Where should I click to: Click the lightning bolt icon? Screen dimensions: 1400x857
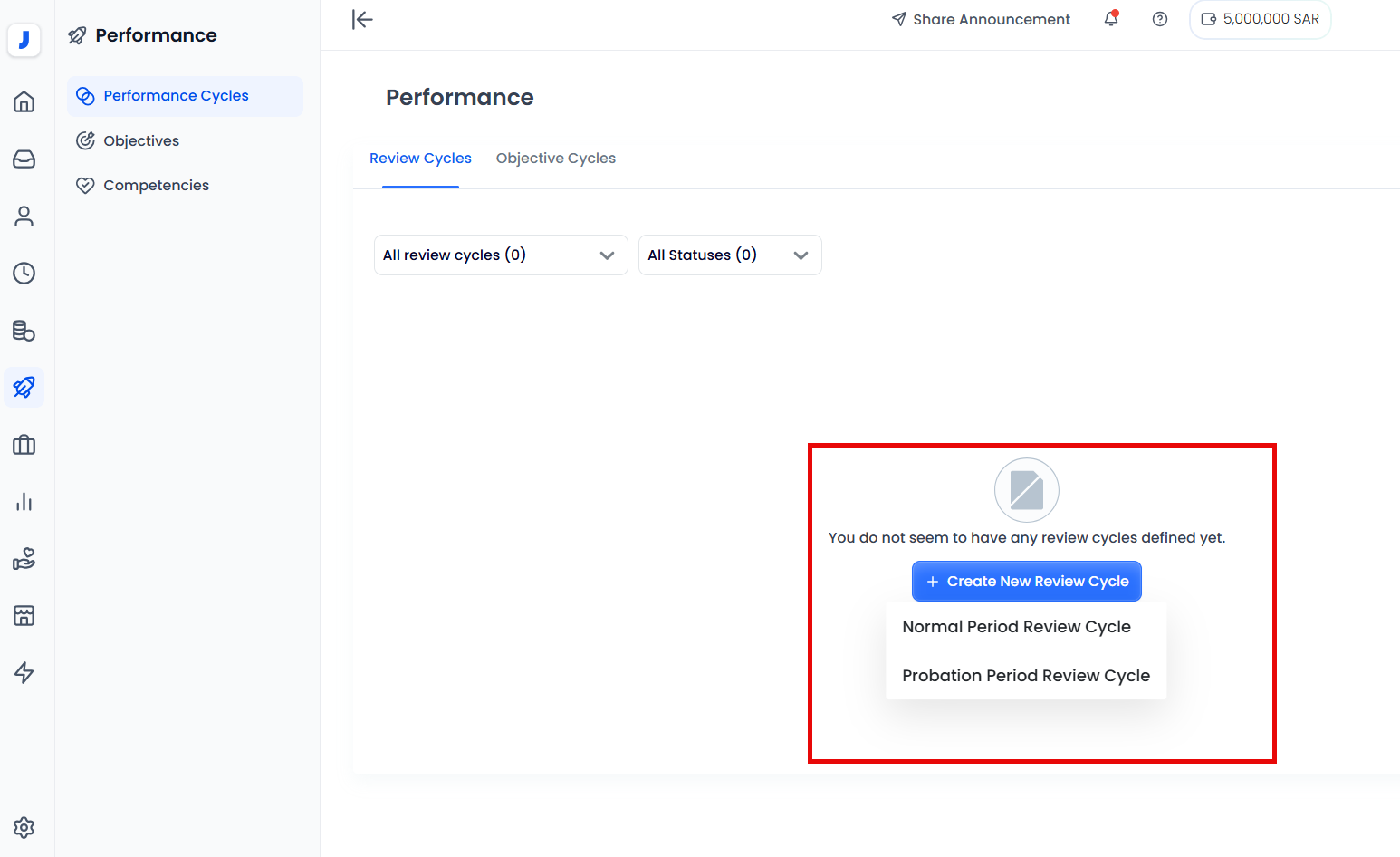point(24,672)
